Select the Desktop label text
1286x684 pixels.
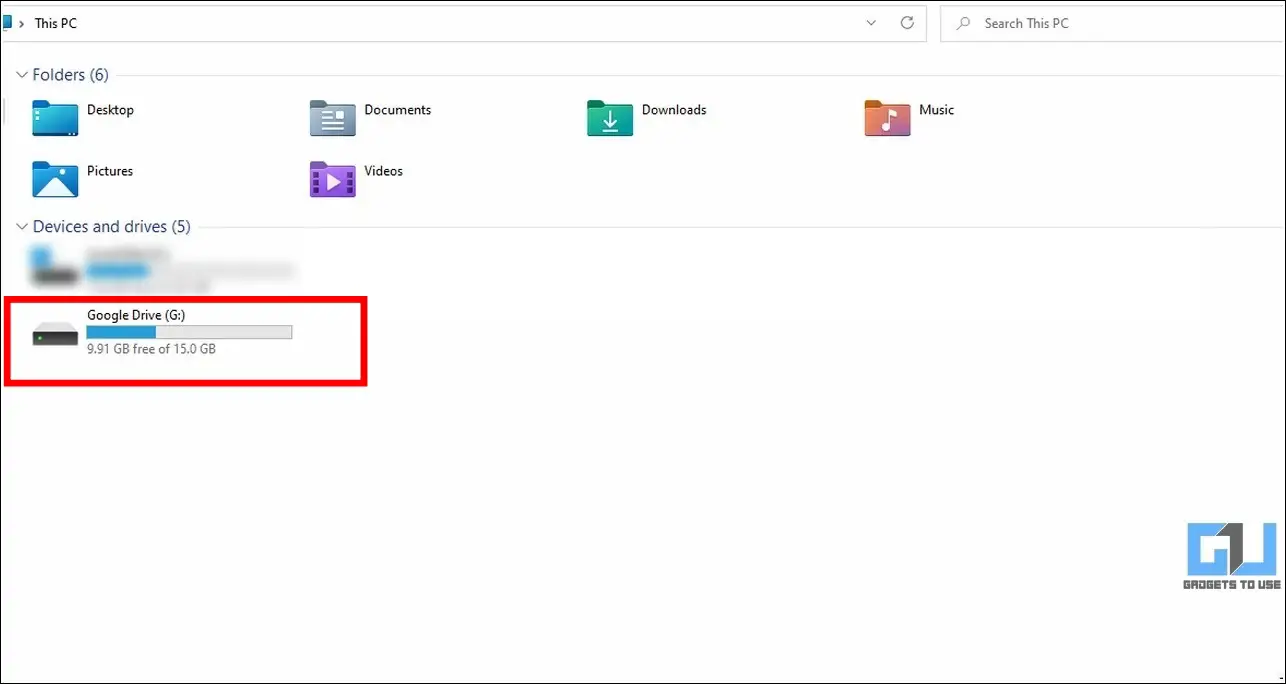pyautogui.click(x=110, y=110)
